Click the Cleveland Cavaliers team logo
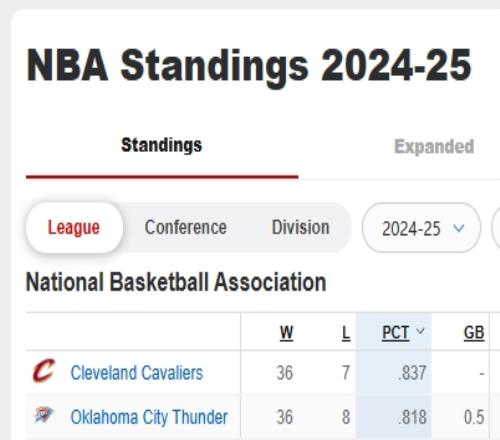 [44, 371]
